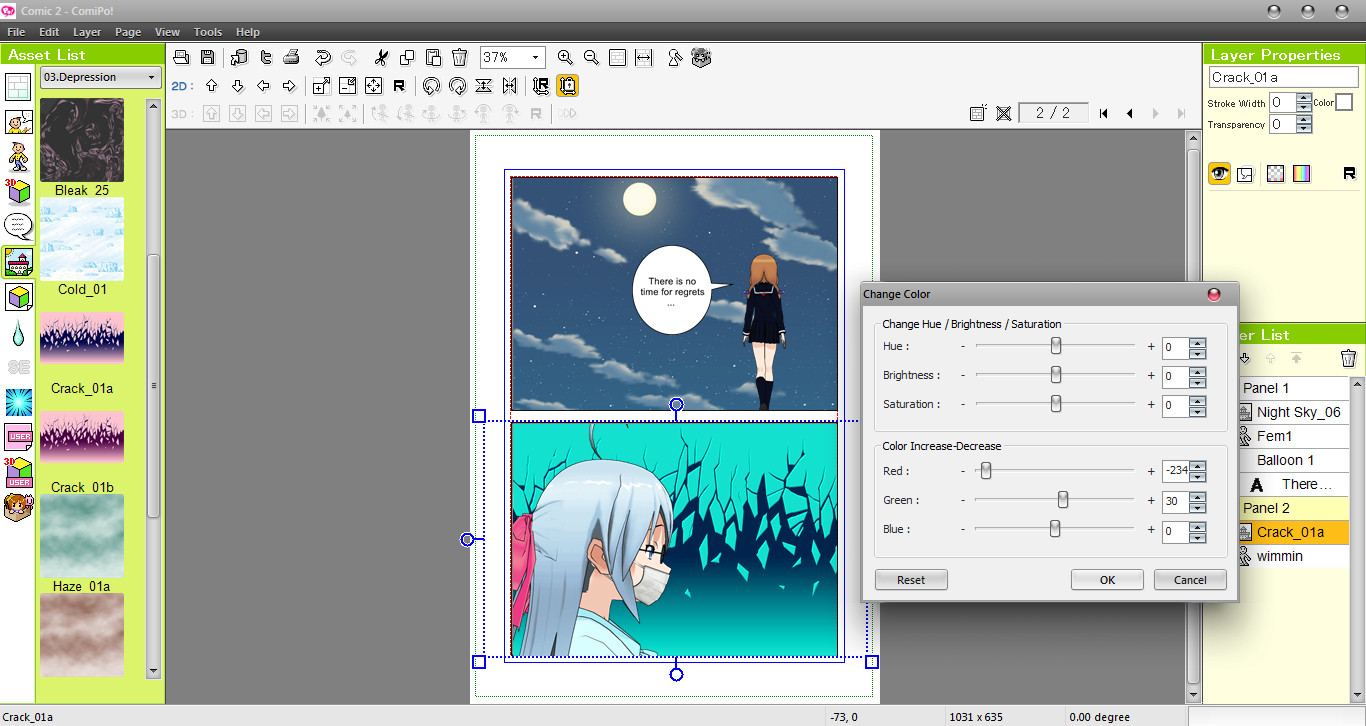Viewport: 1366px width, 726px height.
Task: Toggle the balloon tail icon in Layer Properties
Action: (1244, 173)
